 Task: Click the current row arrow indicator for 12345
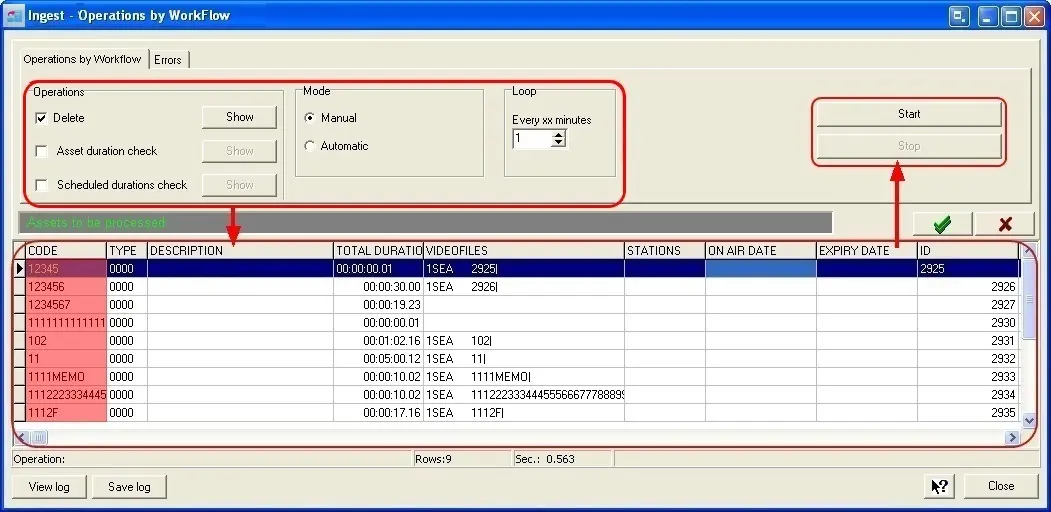(20, 269)
